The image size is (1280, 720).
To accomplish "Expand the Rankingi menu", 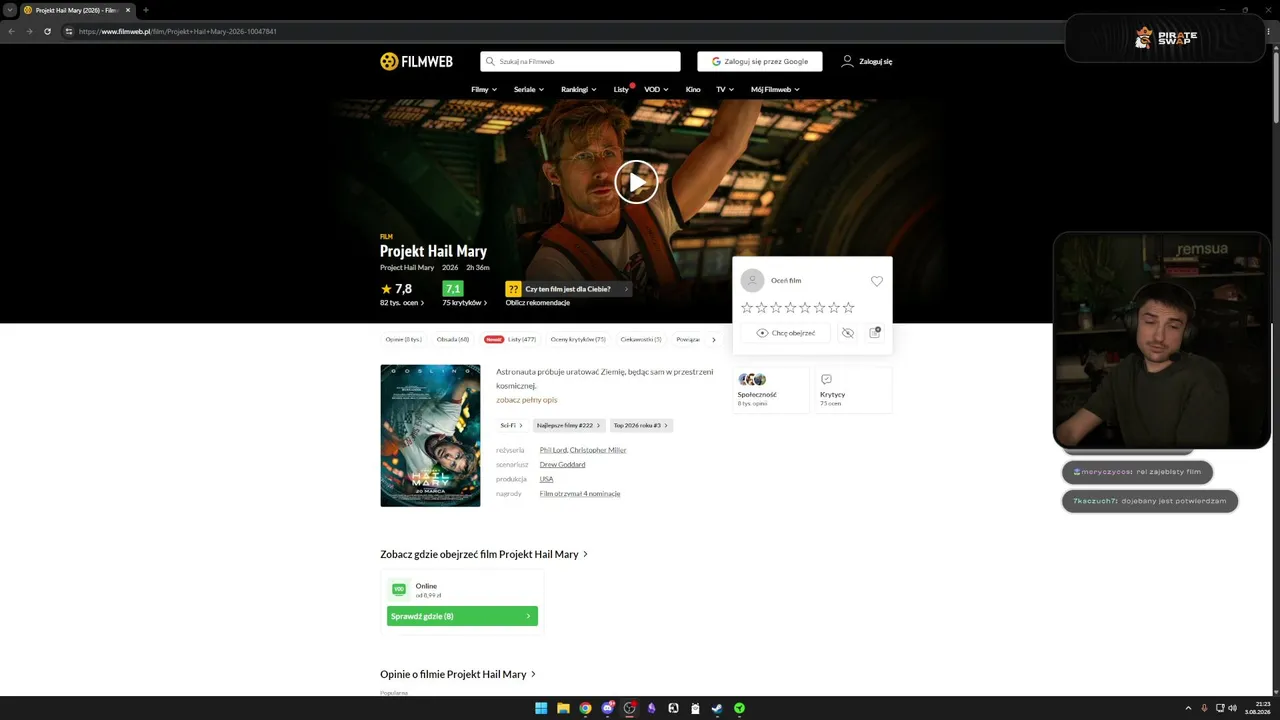I will click(579, 90).
